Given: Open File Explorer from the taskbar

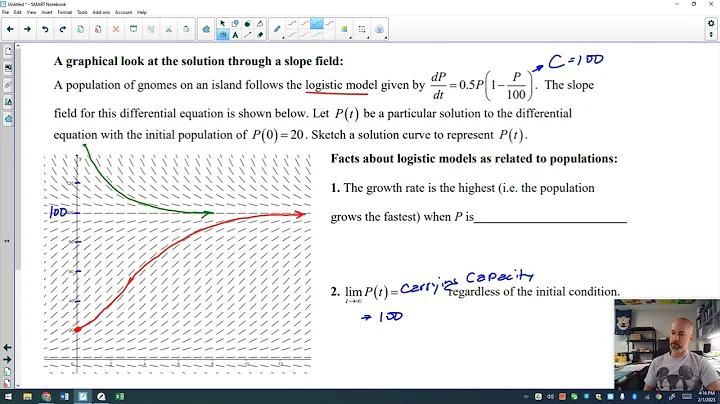Looking at the screenshot, I should [x=27, y=397].
